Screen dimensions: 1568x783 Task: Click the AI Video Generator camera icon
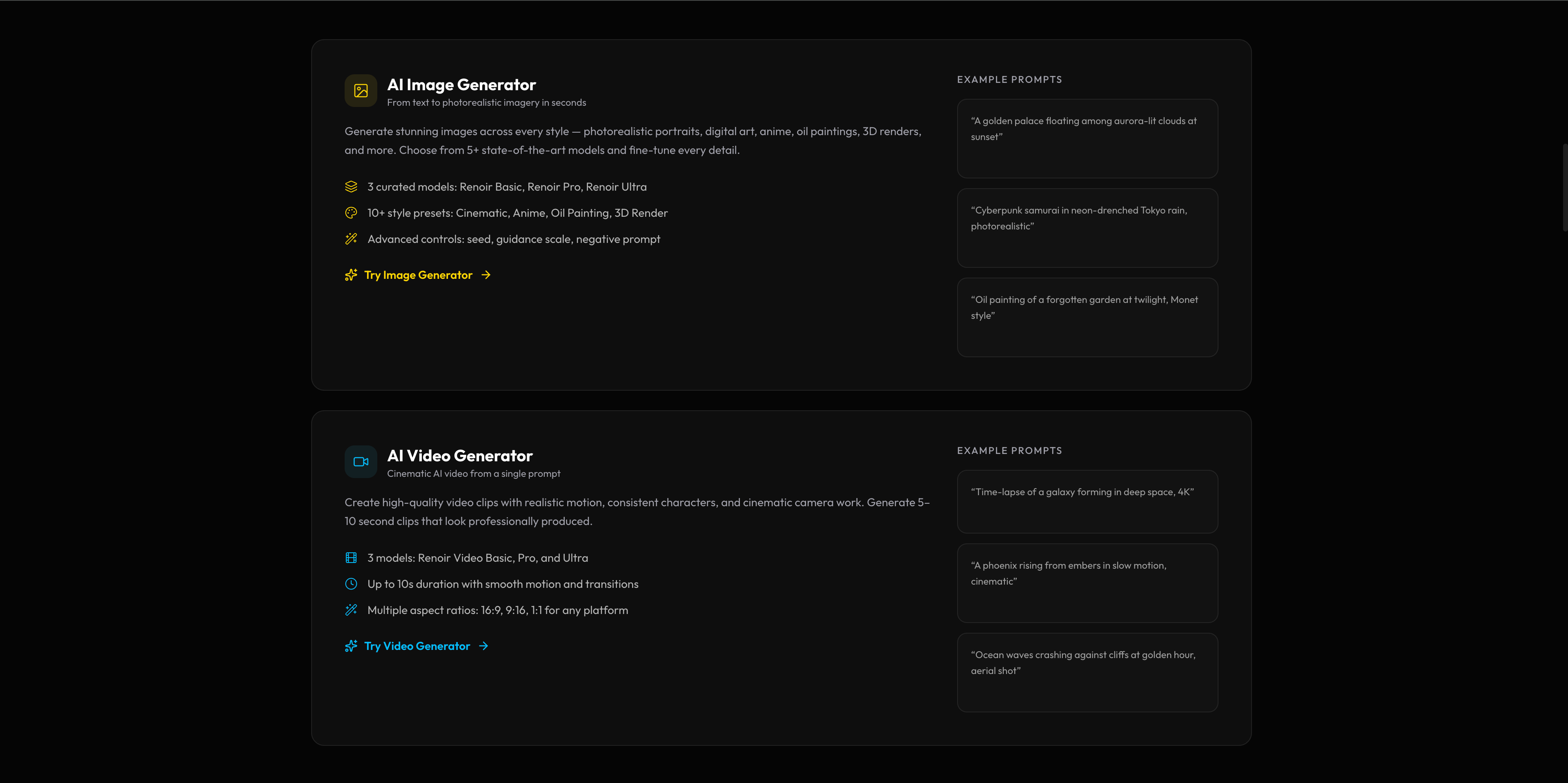tap(361, 462)
